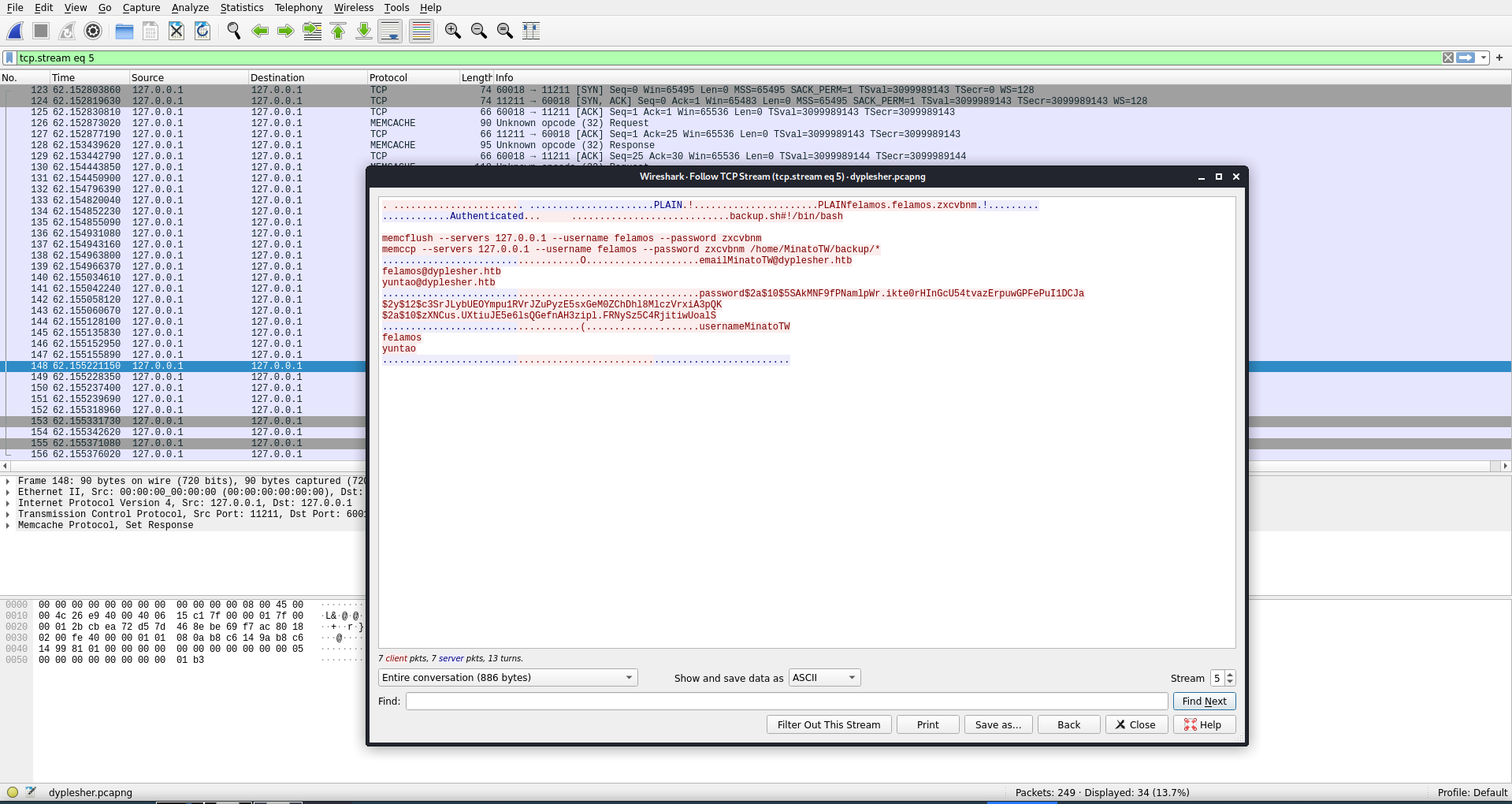This screenshot has width=1512, height=804.
Task: Click the horizontal scrollbar left arrow
Action: tap(6, 466)
